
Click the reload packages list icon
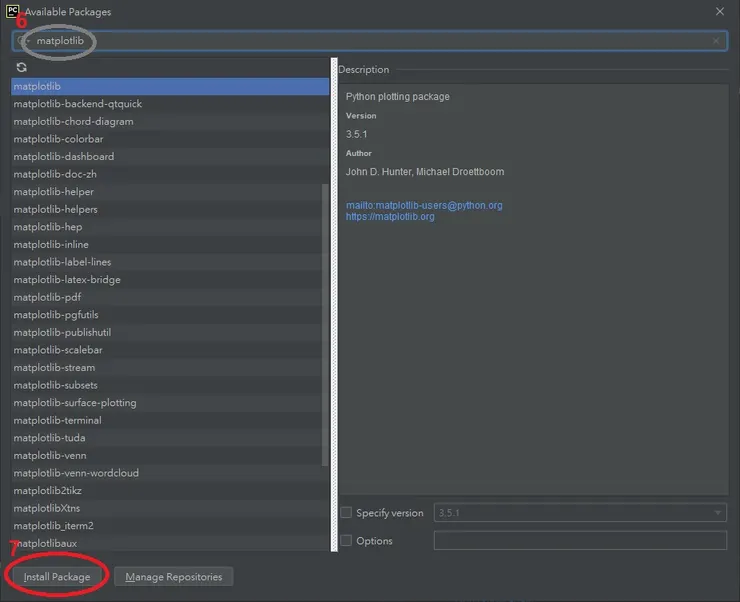point(21,67)
